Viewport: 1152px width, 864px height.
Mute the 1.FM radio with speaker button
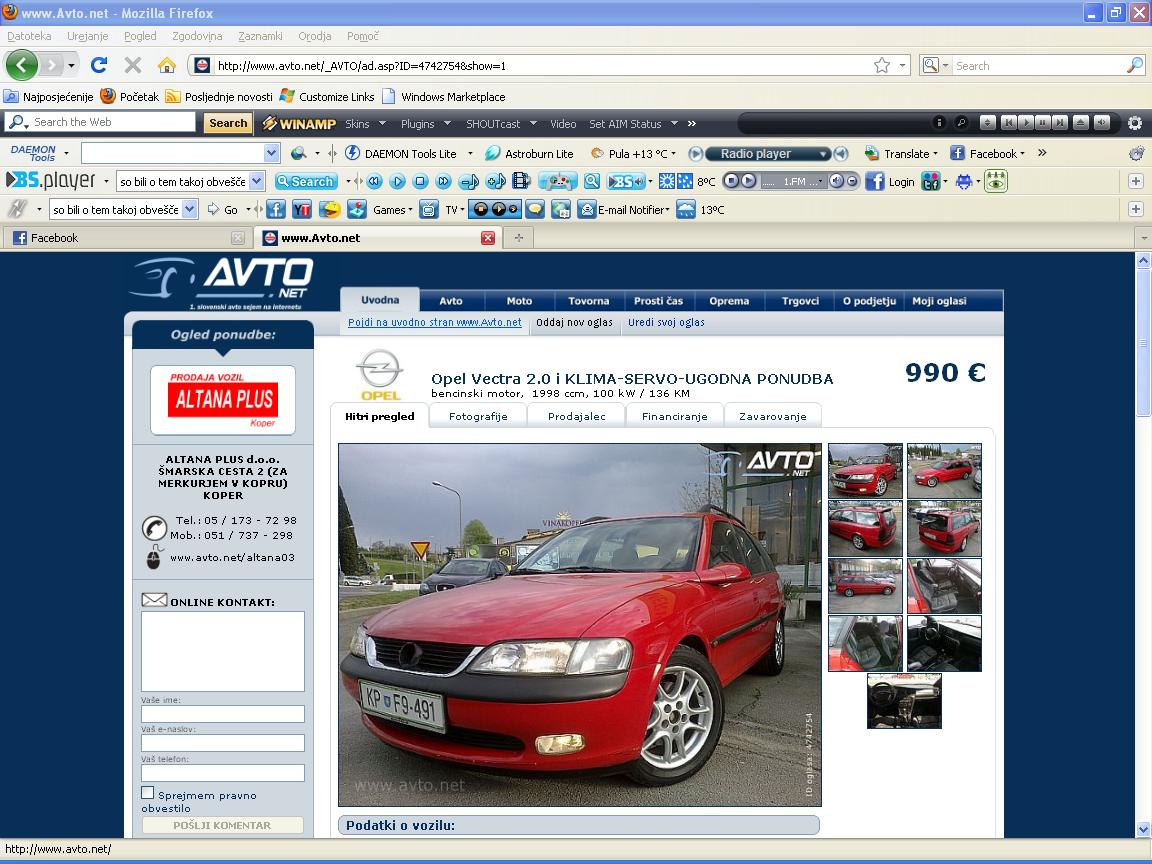click(836, 181)
